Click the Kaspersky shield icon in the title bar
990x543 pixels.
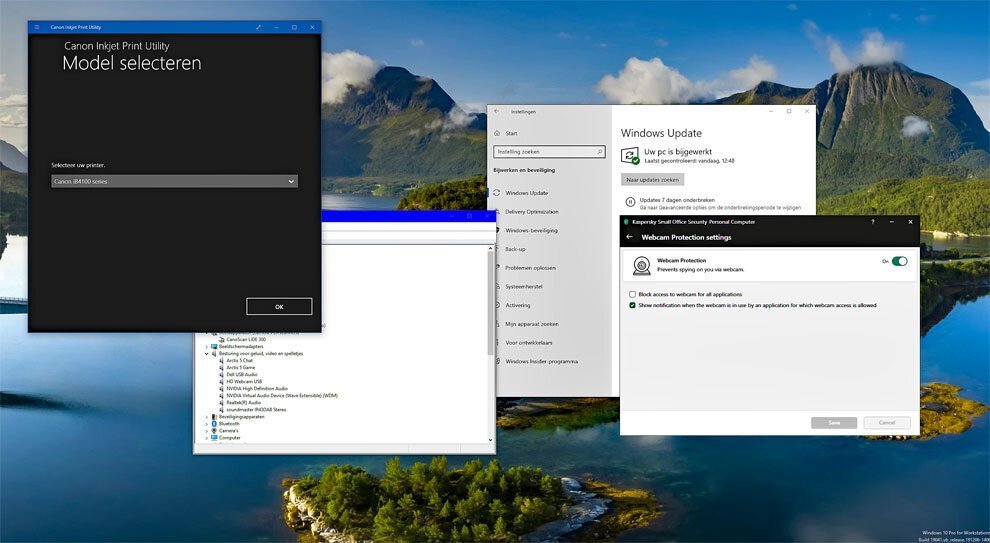[626, 222]
